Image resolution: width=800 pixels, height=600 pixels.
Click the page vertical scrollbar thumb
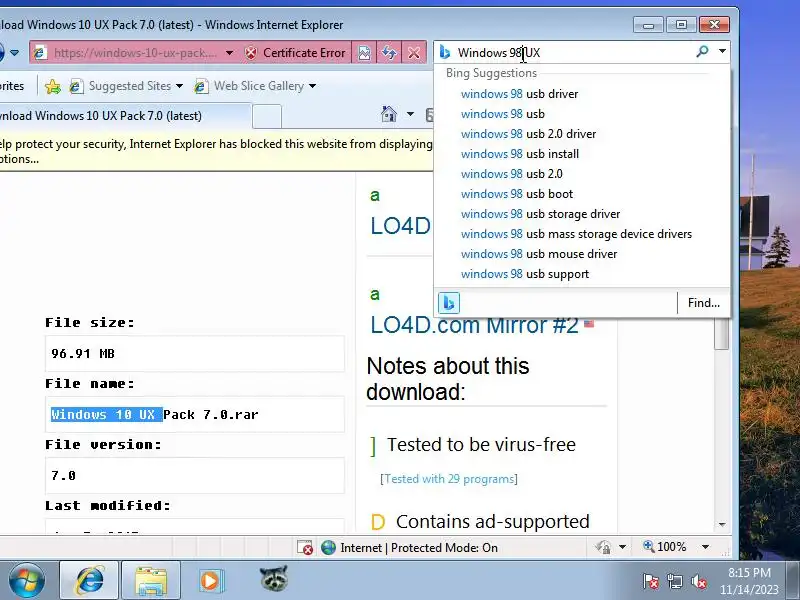click(721, 334)
